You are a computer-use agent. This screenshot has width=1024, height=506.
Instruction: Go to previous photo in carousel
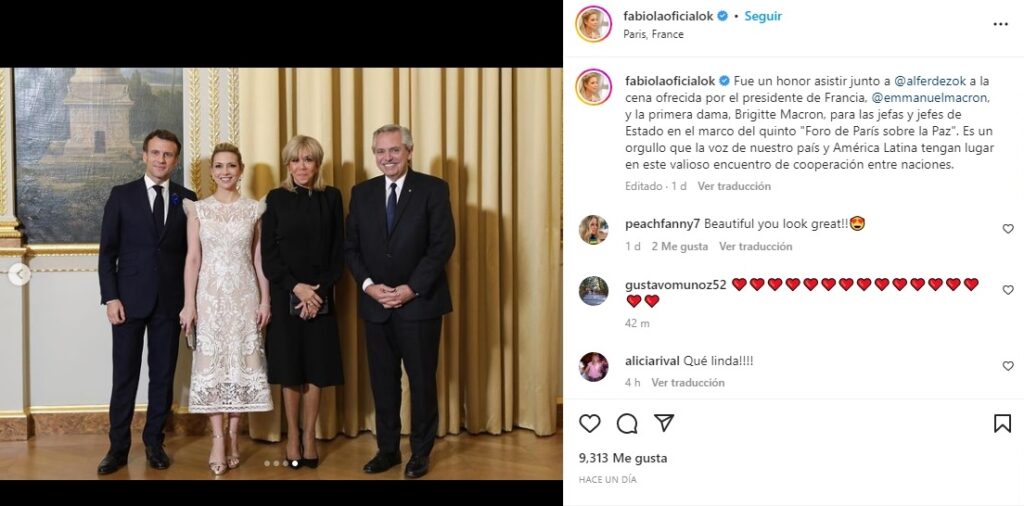(x=19, y=274)
